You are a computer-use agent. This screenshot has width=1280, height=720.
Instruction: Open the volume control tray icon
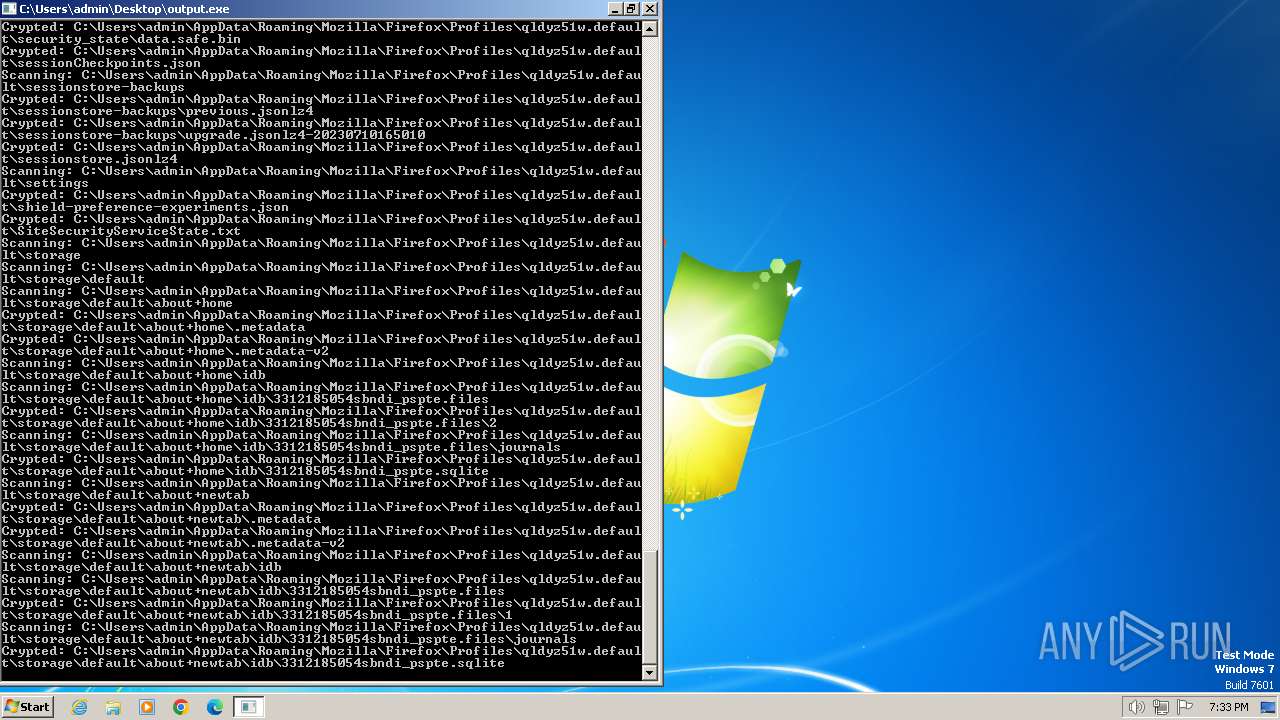pos(1136,707)
